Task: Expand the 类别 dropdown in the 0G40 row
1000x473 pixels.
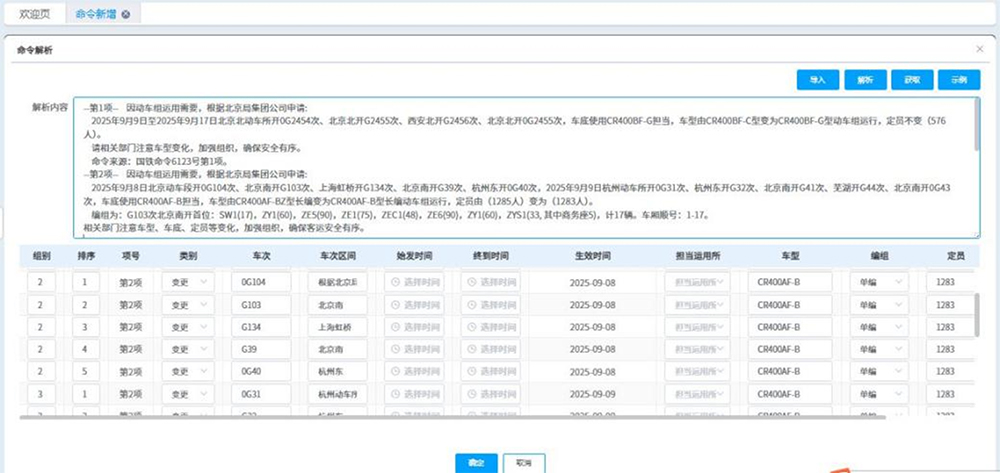Action: click(x=187, y=371)
